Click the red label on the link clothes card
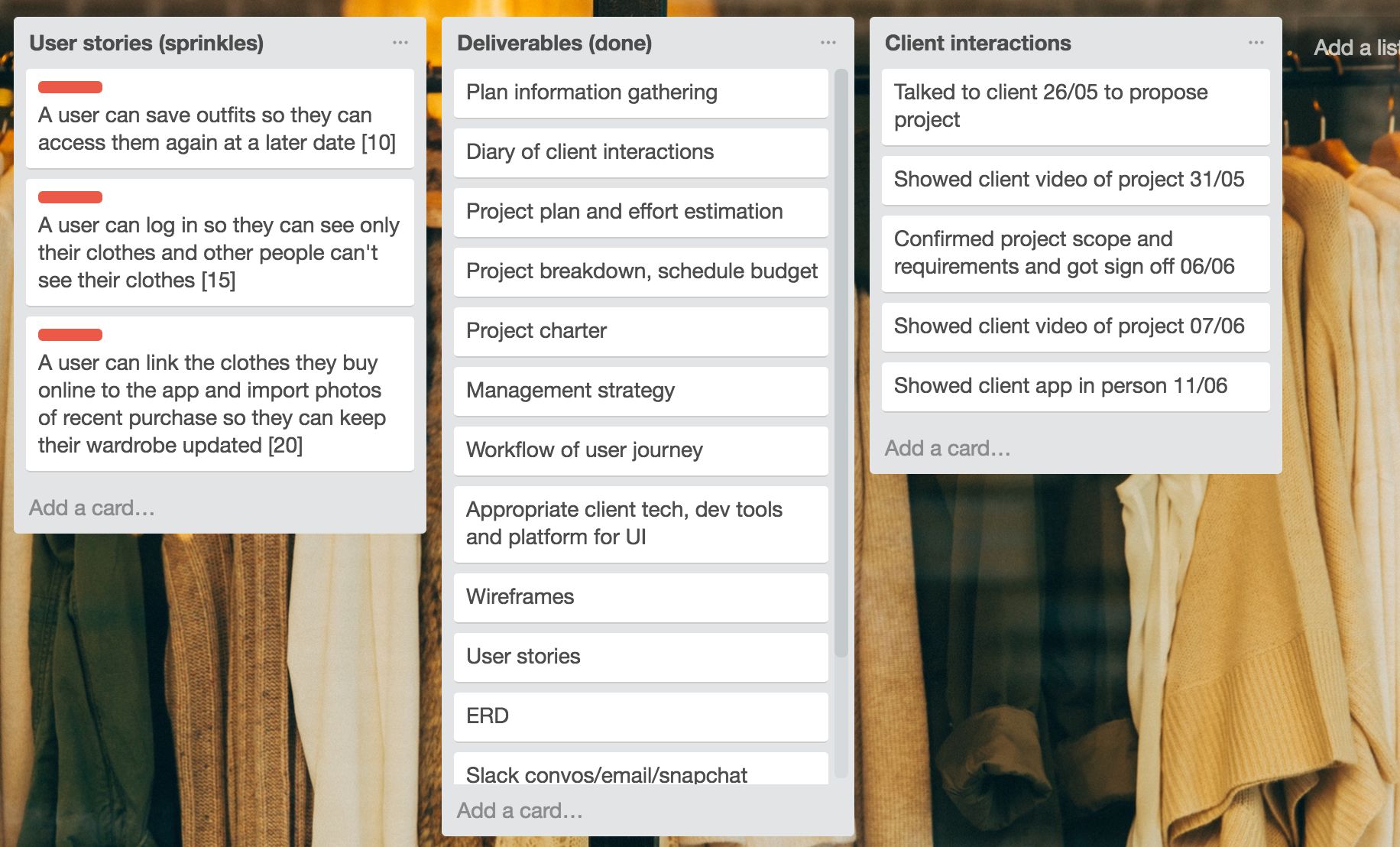 (70, 335)
